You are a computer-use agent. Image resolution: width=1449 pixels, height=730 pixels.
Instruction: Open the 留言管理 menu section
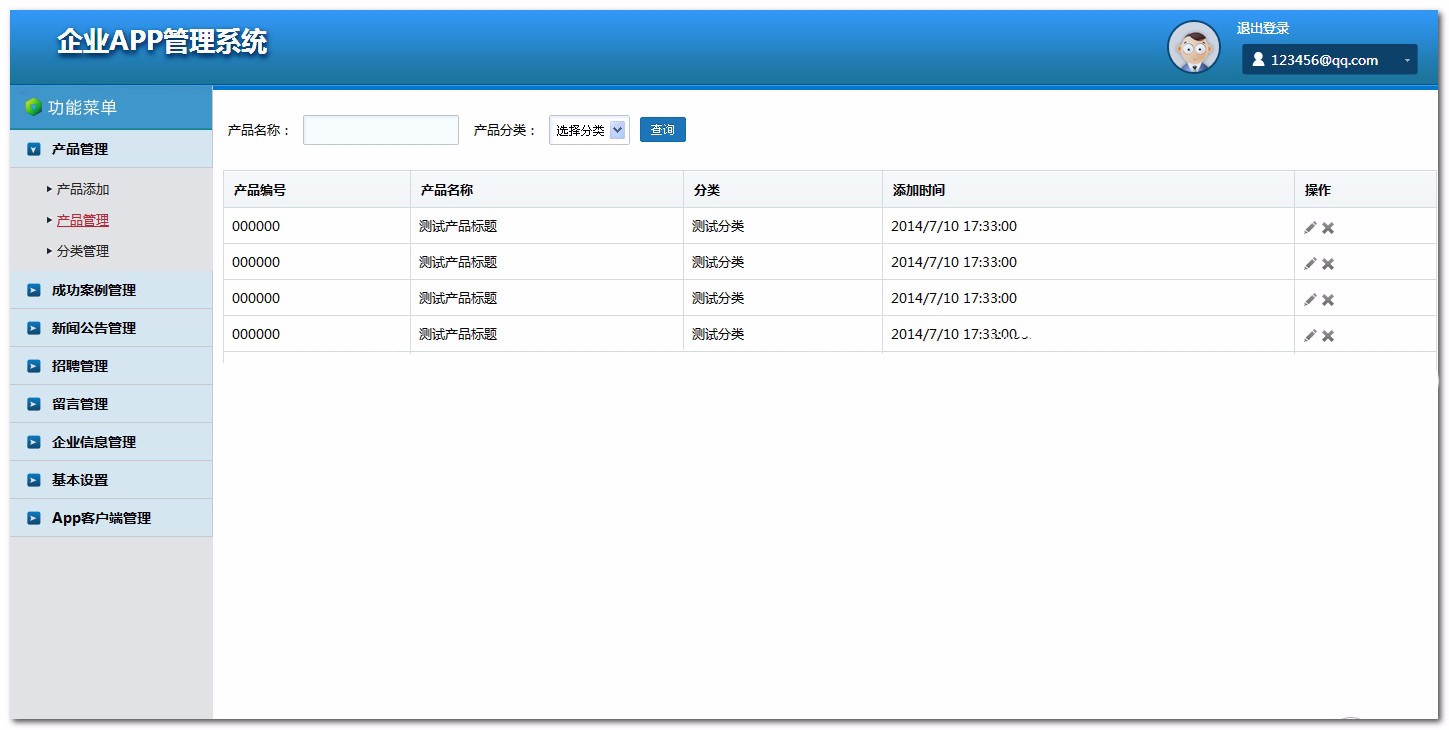click(111, 404)
